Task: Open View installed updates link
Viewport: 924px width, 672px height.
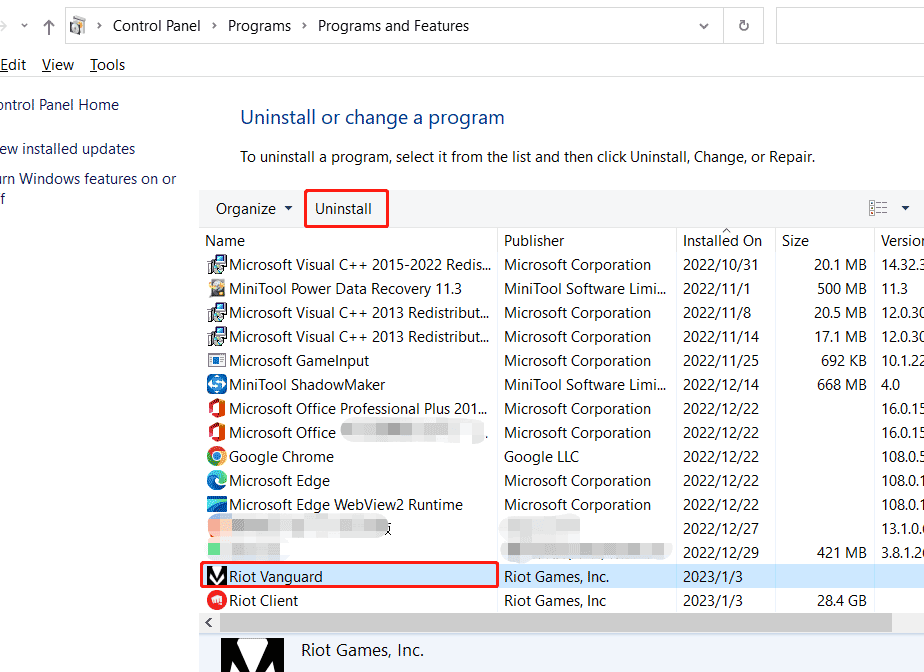Action: [x=67, y=149]
